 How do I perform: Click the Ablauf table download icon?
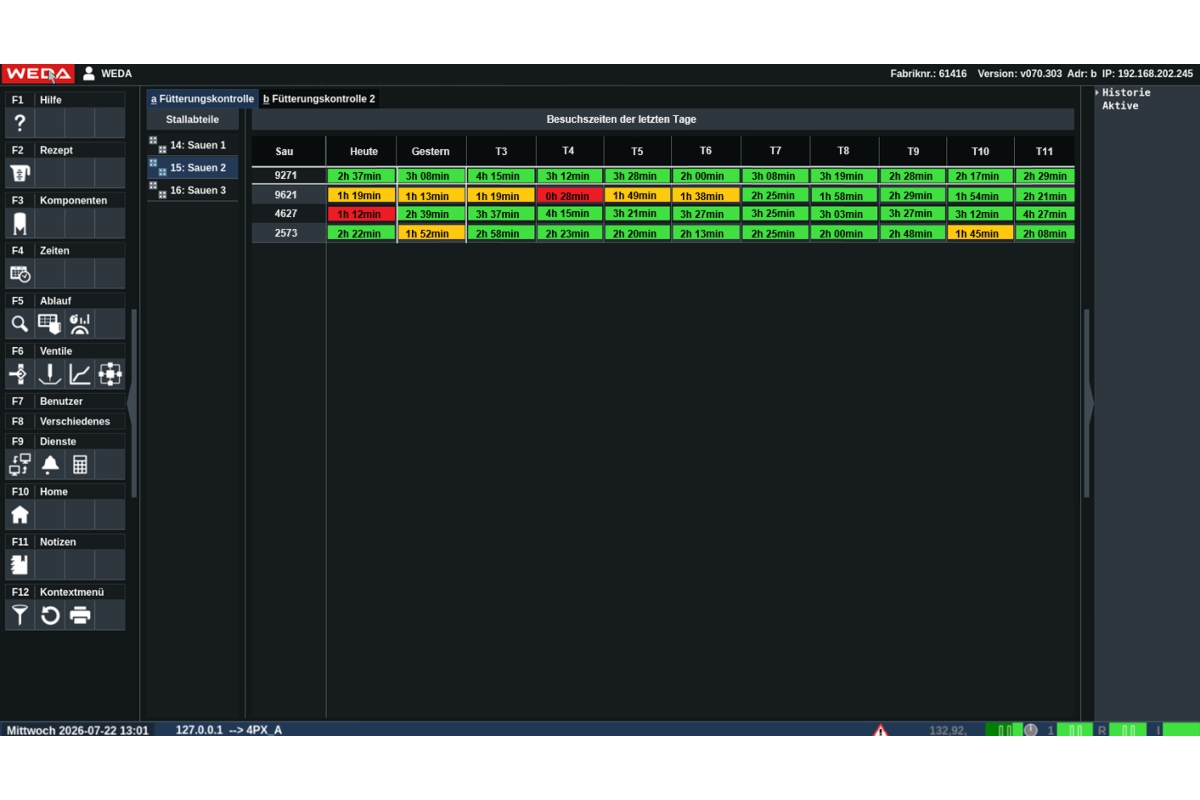pos(49,324)
